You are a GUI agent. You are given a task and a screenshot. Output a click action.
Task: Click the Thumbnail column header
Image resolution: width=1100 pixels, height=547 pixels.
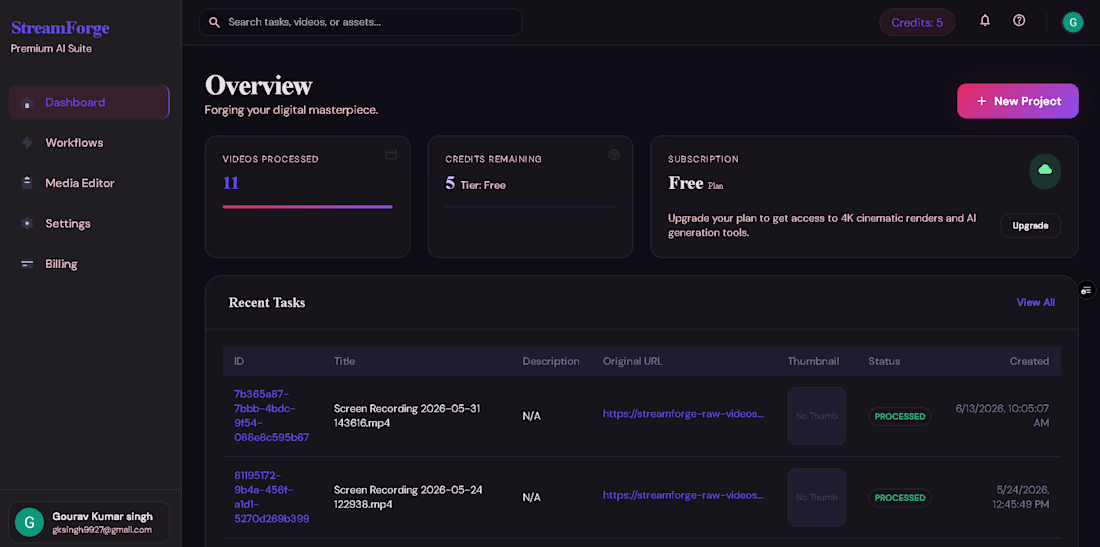[x=814, y=361]
